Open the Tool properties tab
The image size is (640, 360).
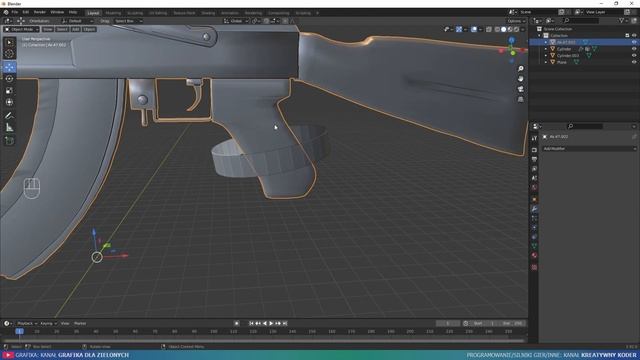coord(534,139)
